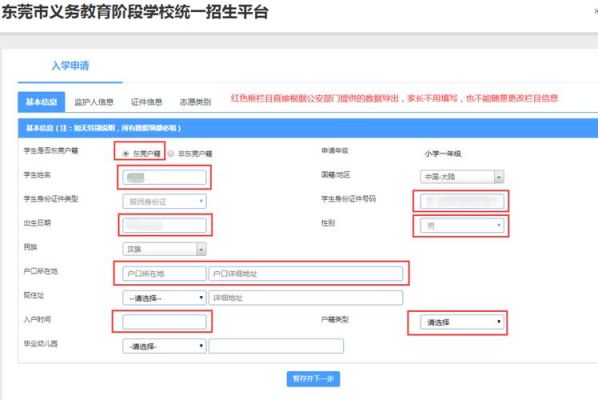Click the 出生日期 input field

164,225
